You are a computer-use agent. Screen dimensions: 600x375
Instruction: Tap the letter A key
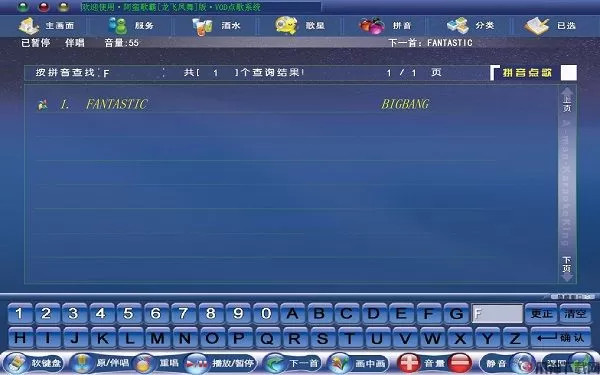293,314
